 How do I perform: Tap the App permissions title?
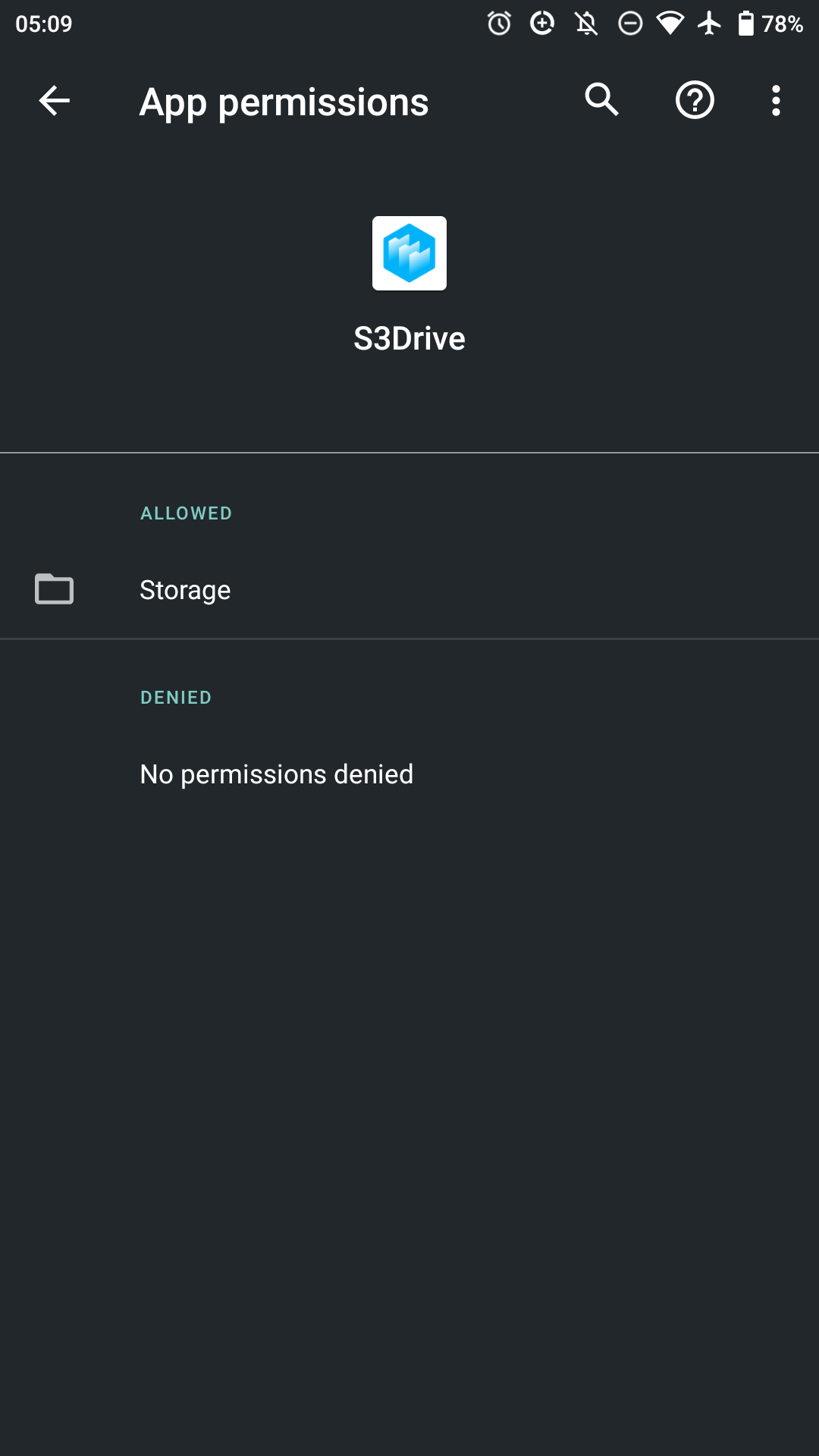point(284,102)
